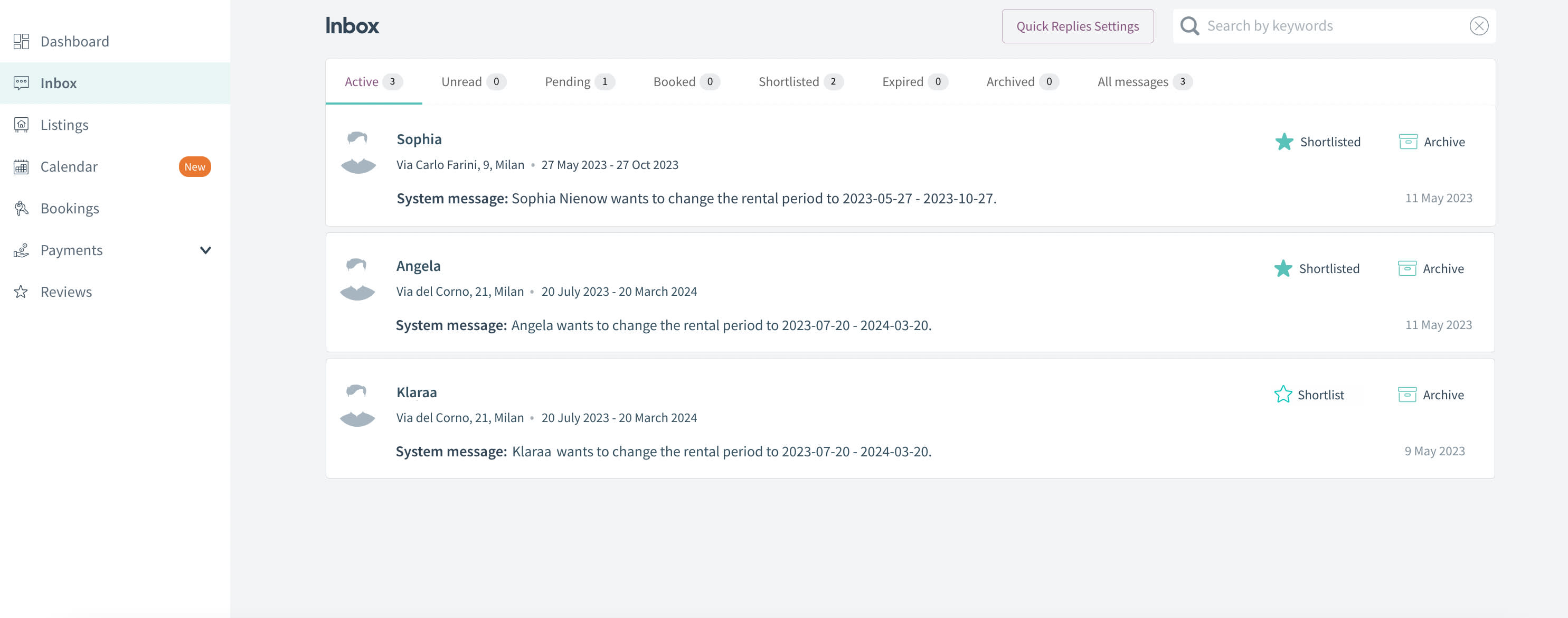This screenshot has height=618, width=1568.
Task: Archive Sophia's conversation using the box icon
Action: click(1408, 142)
